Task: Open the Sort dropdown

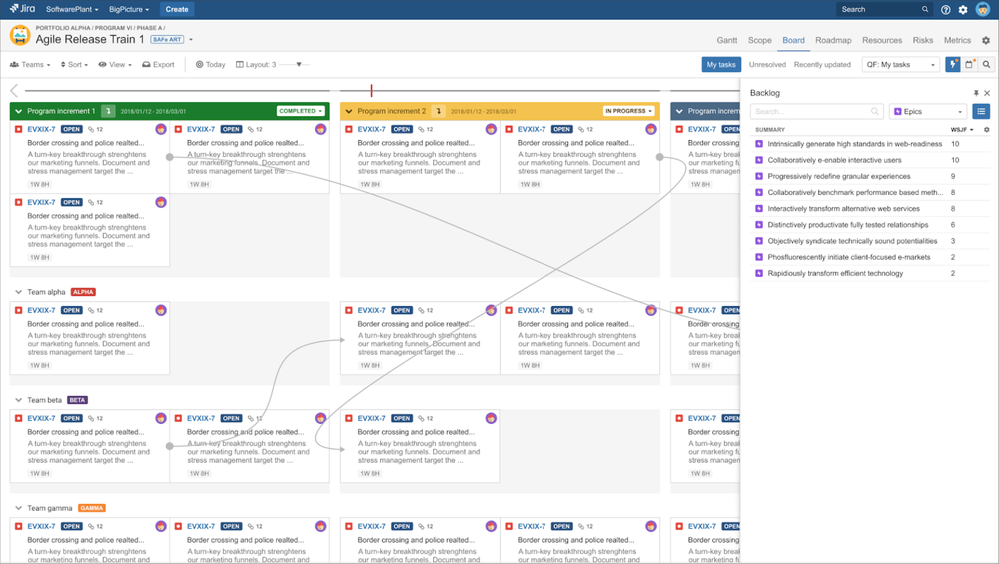Action: (74, 64)
